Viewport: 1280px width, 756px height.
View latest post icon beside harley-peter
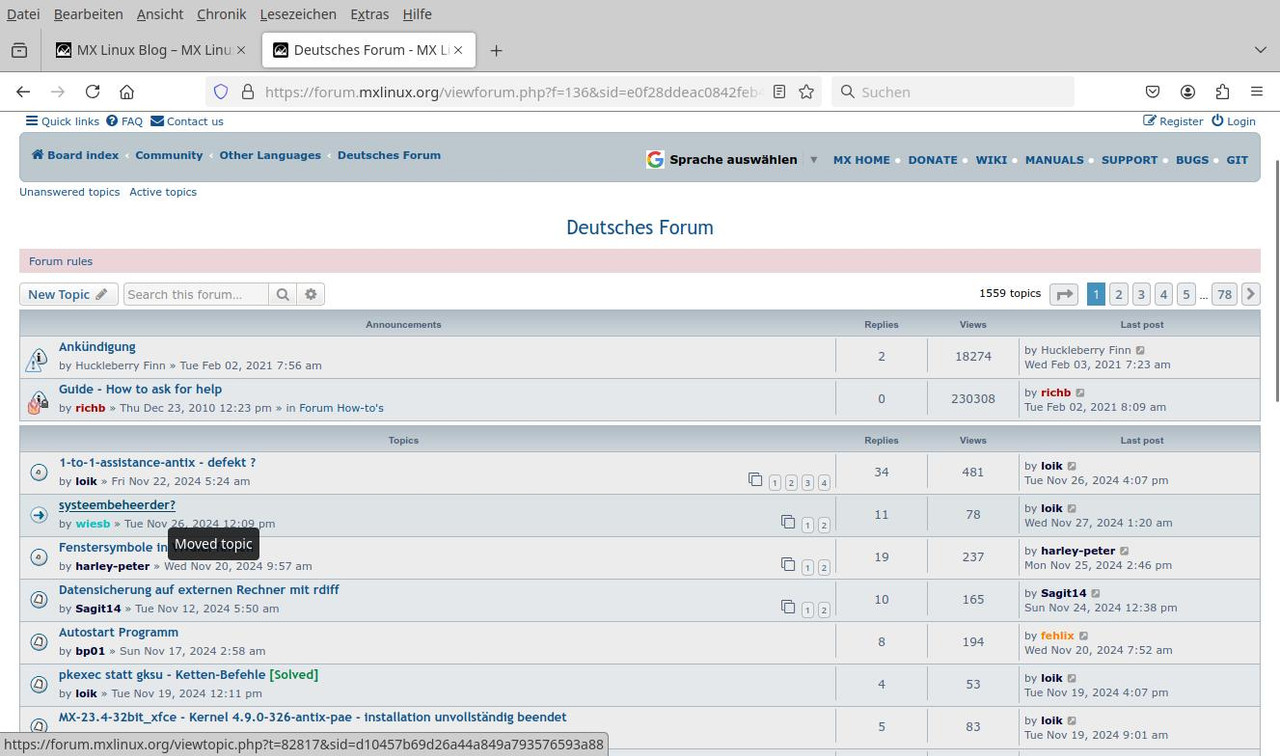click(x=1125, y=551)
